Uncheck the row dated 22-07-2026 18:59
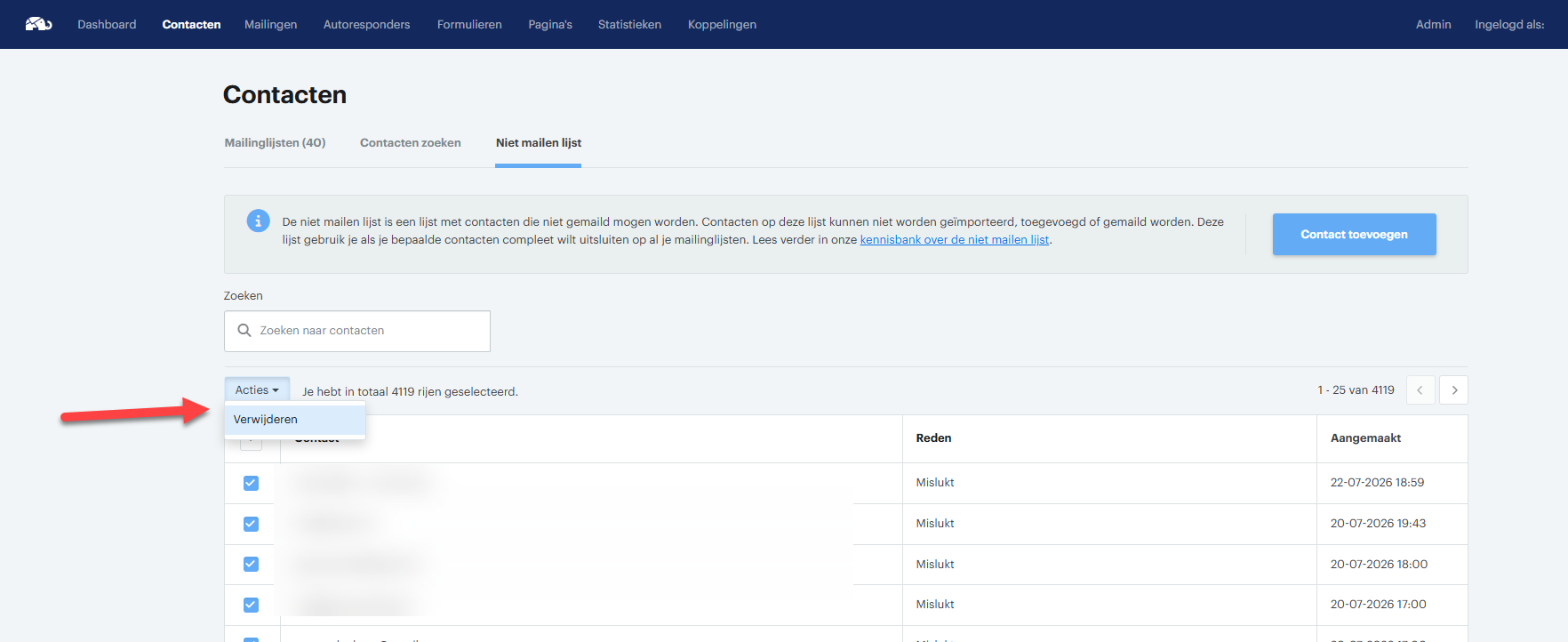Image resolution: width=1568 pixels, height=642 pixels. (251, 483)
